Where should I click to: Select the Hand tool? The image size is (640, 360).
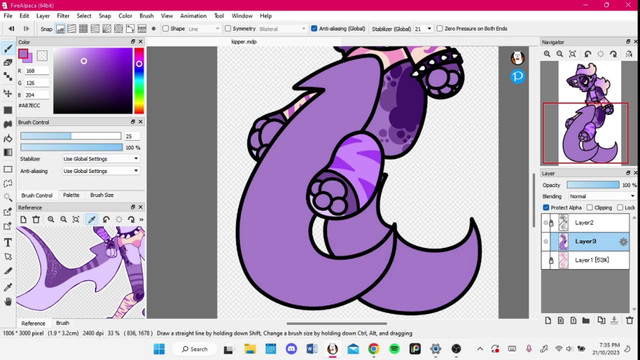click(x=8, y=302)
